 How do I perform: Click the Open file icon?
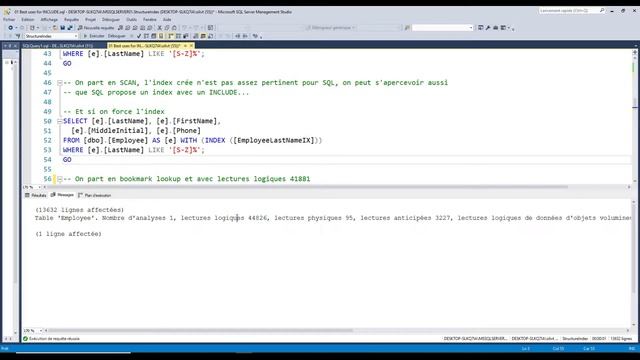click(55, 28)
